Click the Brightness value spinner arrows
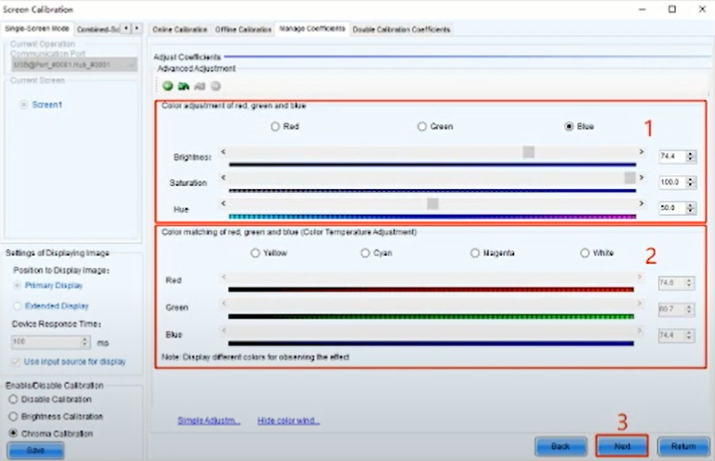Screen dimensions: 715x461 coord(690,156)
